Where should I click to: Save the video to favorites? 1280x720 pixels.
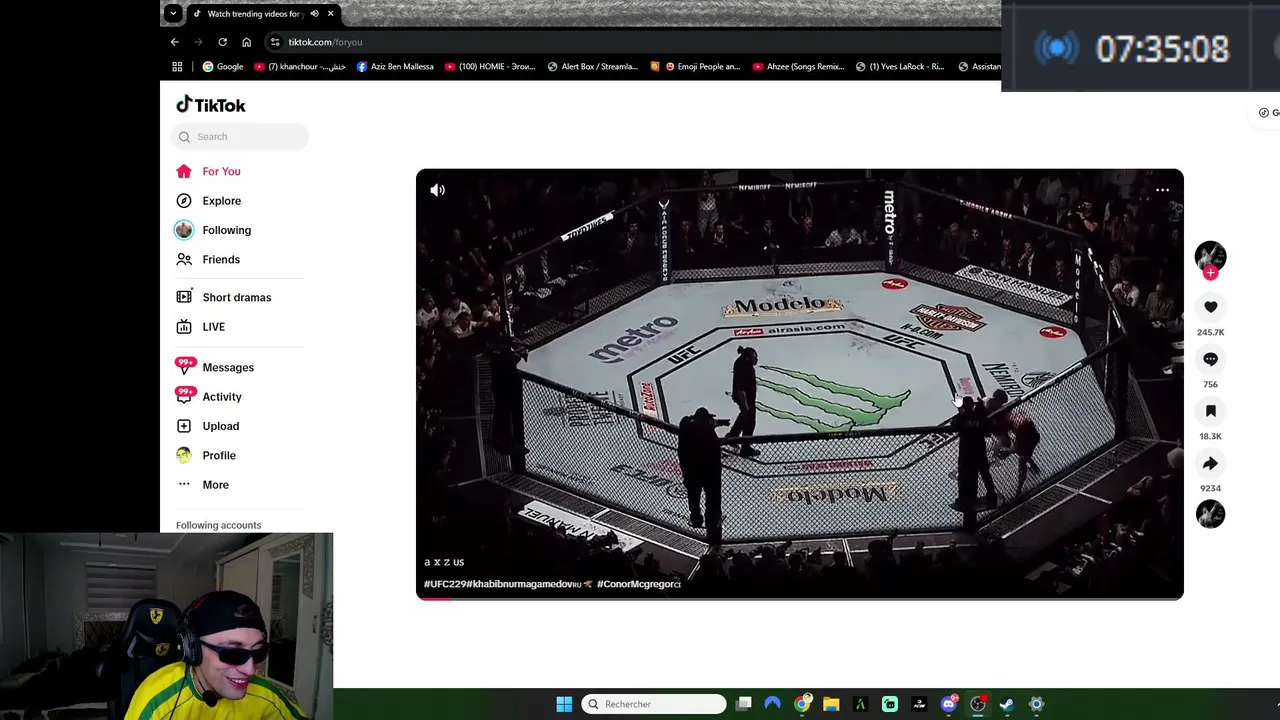tap(1210, 411)
